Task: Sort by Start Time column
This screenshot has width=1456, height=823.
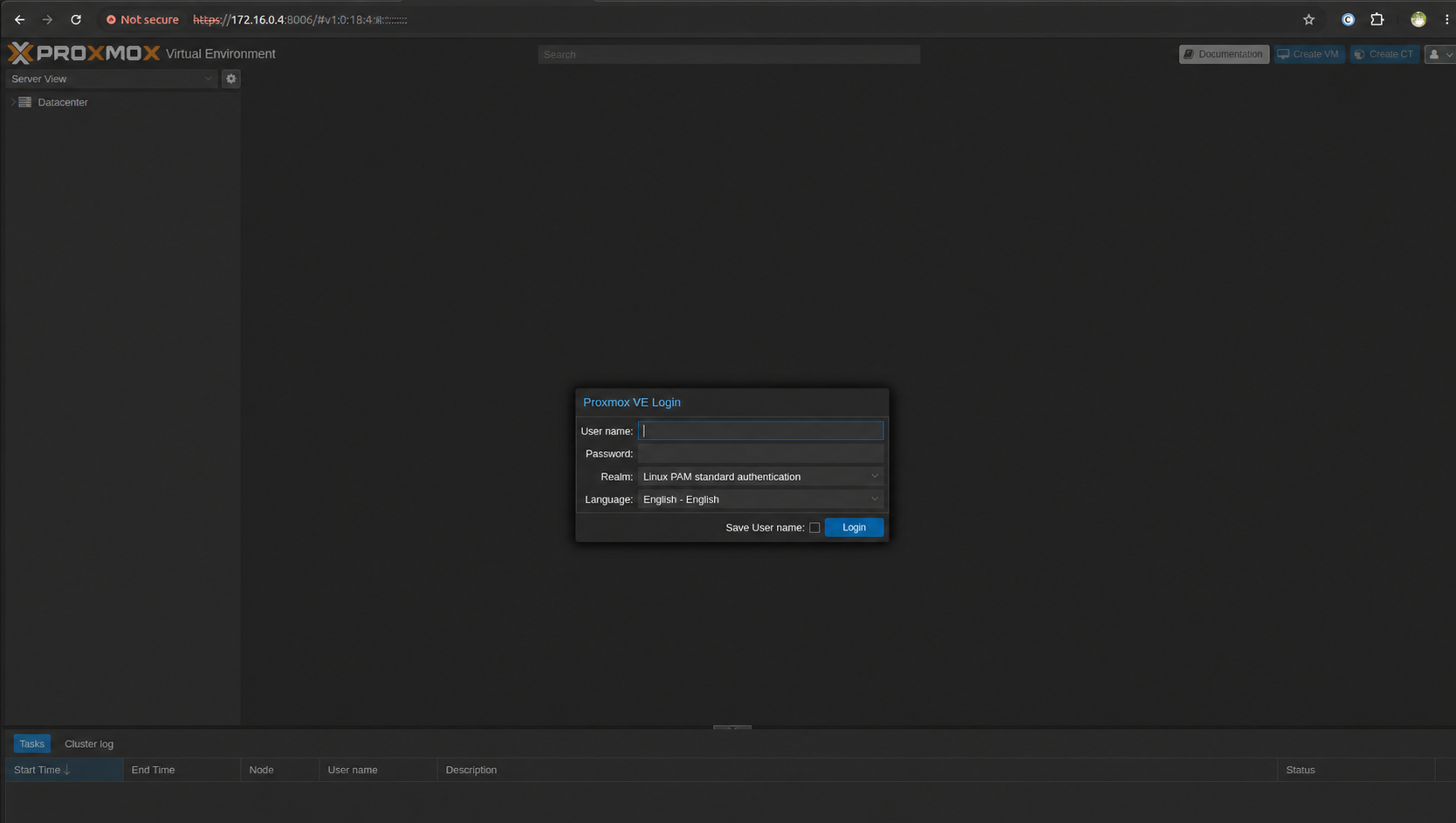Action: coord(64,770)
